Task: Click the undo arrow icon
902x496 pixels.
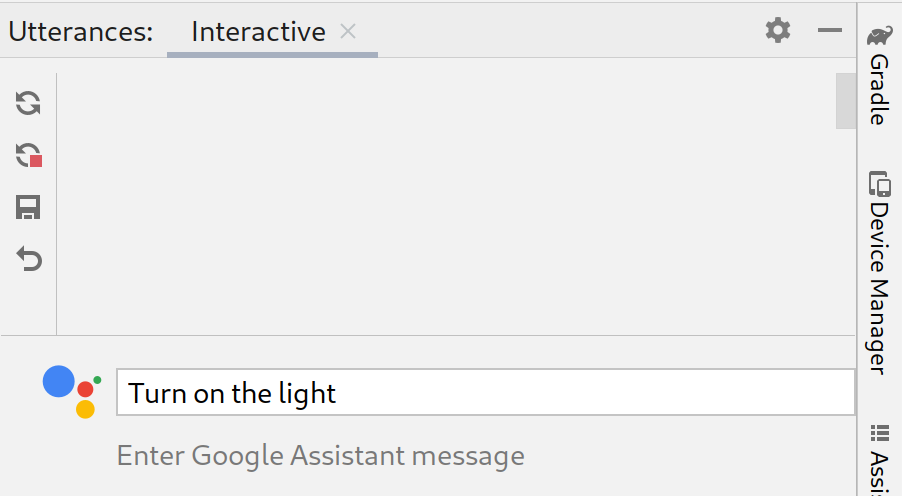Action: (x=29, y=260)
